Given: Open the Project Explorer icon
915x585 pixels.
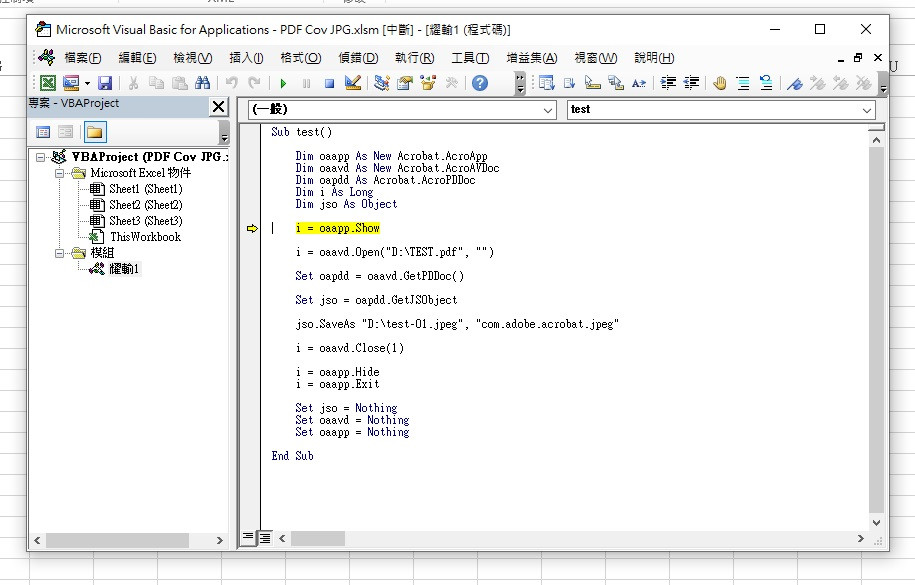Looking at the screenshot, I should click(x=382, y=83).
